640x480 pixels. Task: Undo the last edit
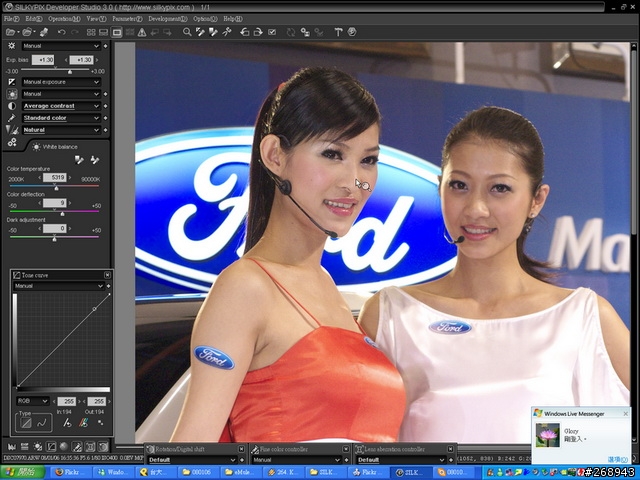coord(62,32)
